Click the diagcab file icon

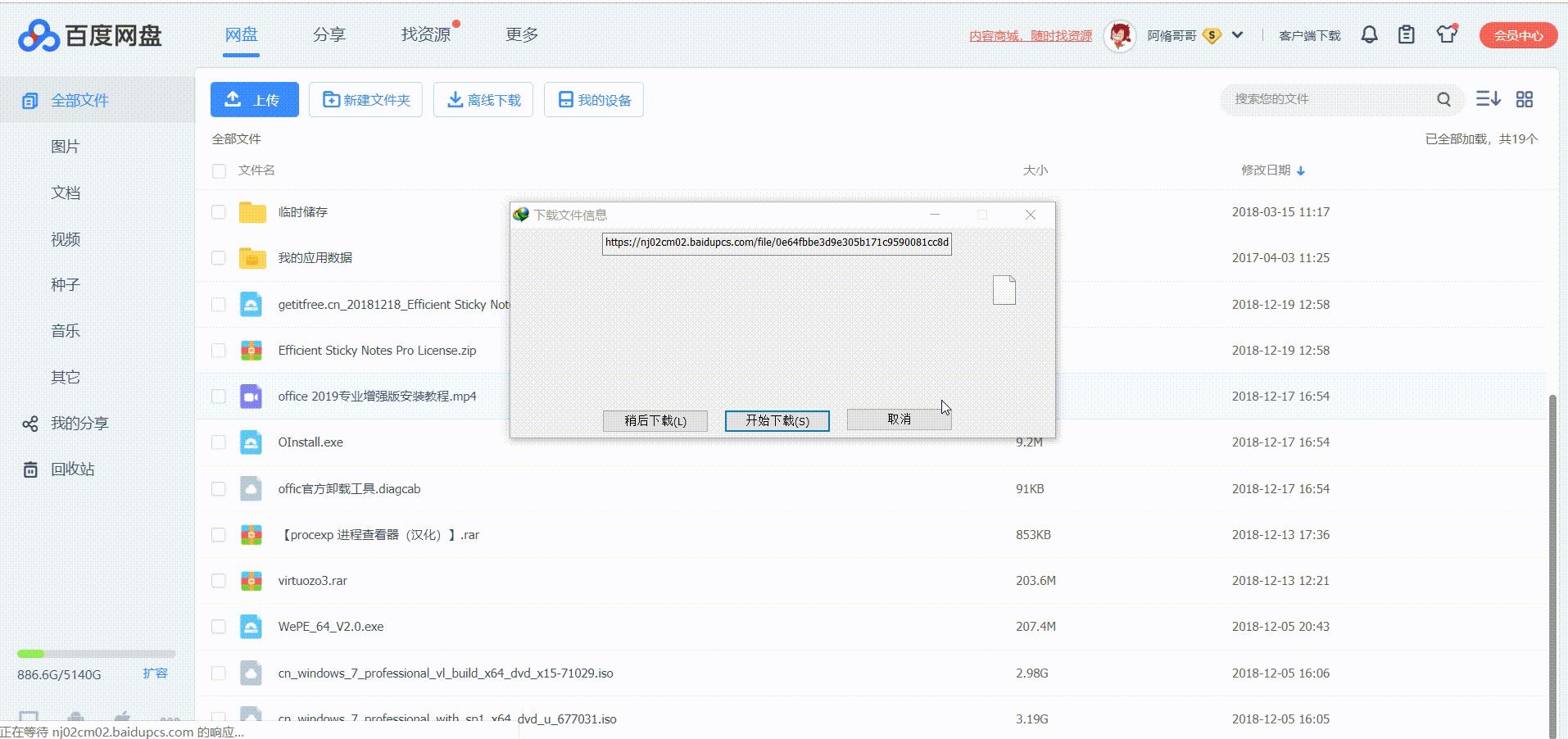[251, 489]
